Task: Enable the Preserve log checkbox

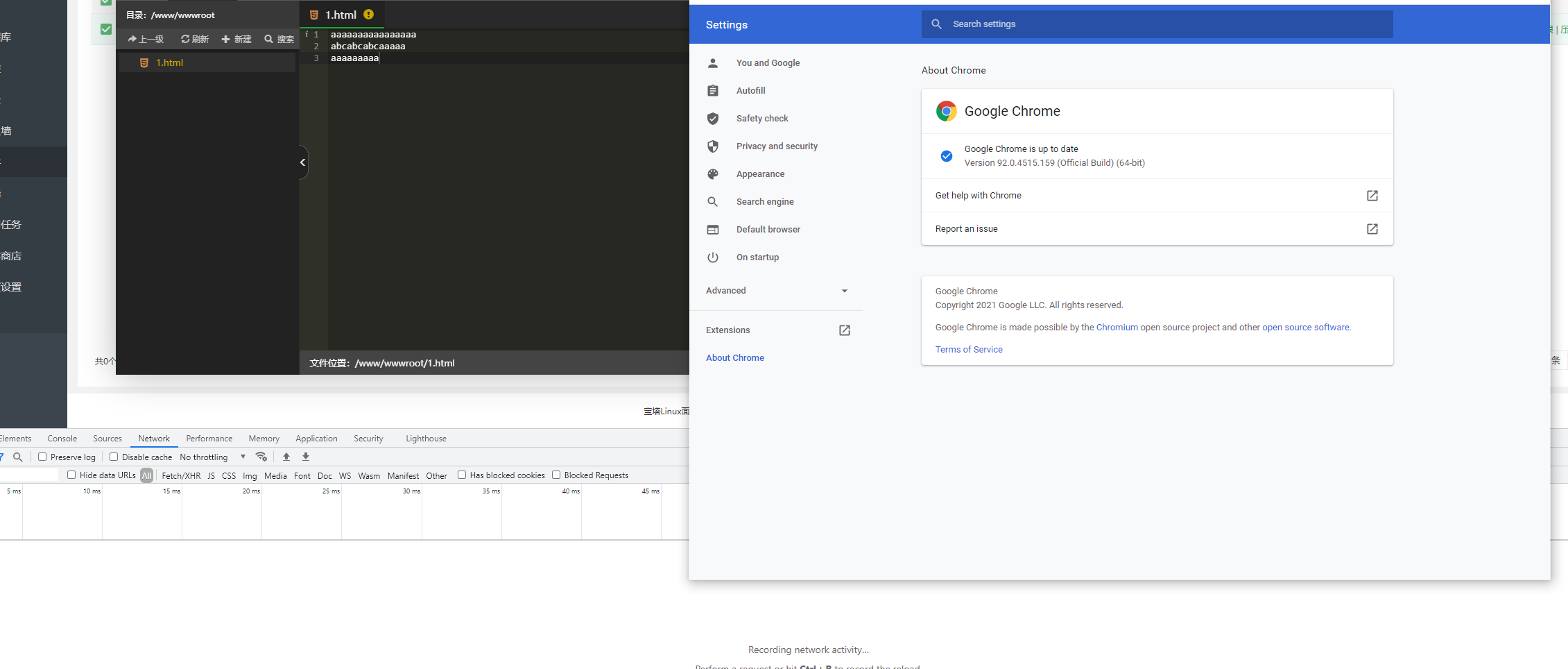Action: tap(42, 457)
